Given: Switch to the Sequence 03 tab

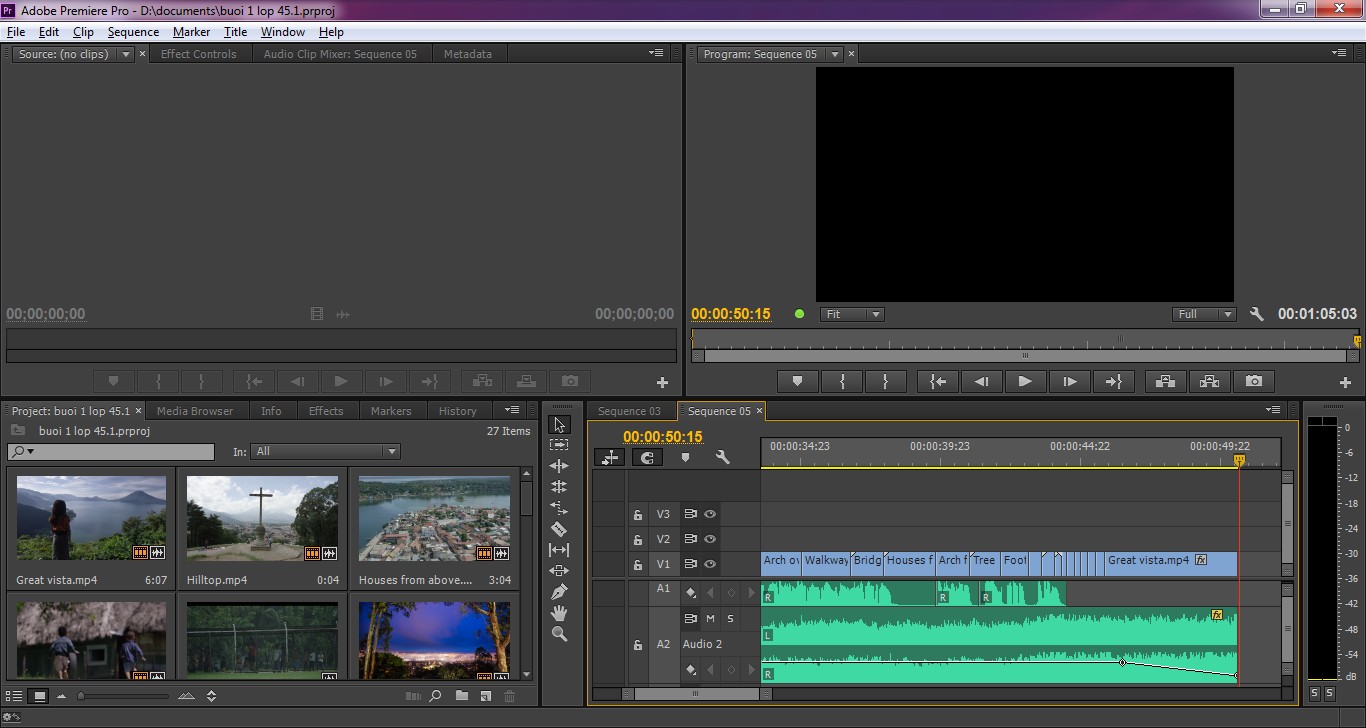Looking at the screenshot, I should (630, 411).
